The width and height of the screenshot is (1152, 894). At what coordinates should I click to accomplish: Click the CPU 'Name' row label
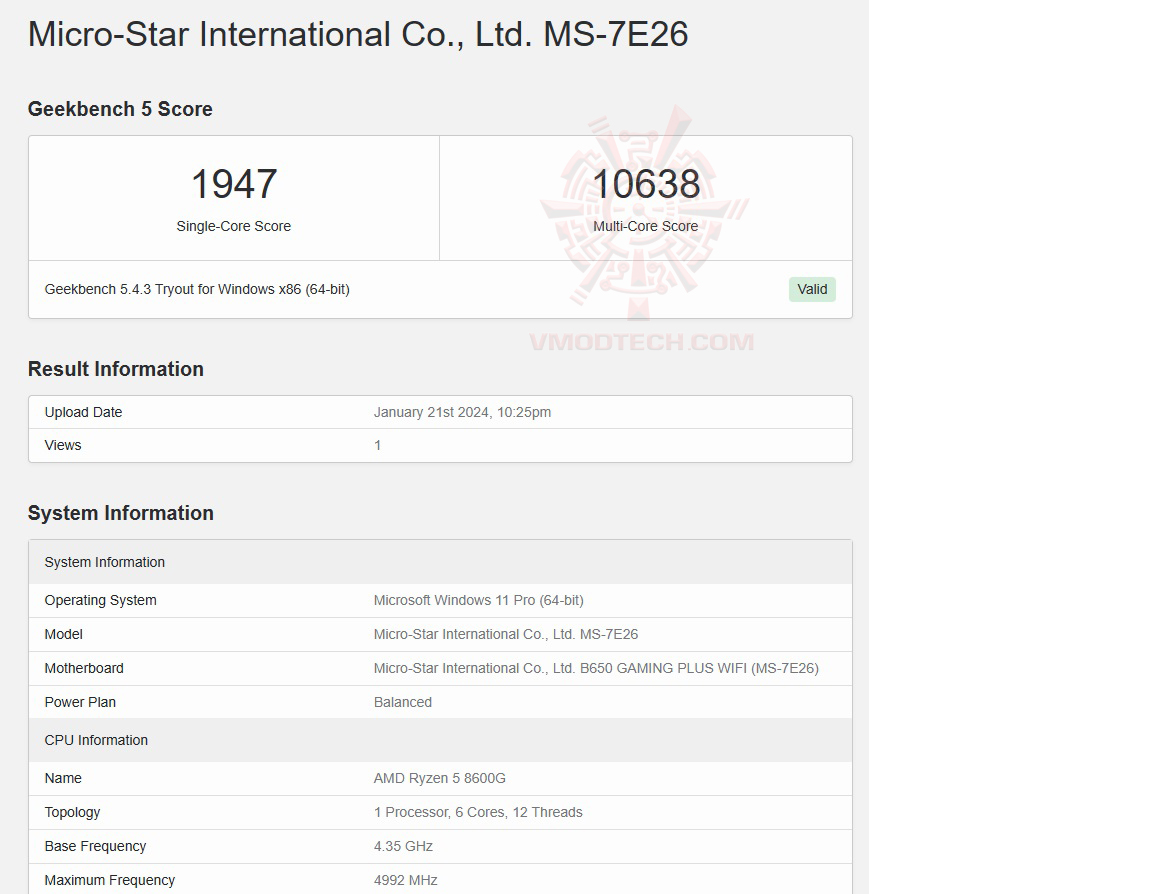(62, 778)
